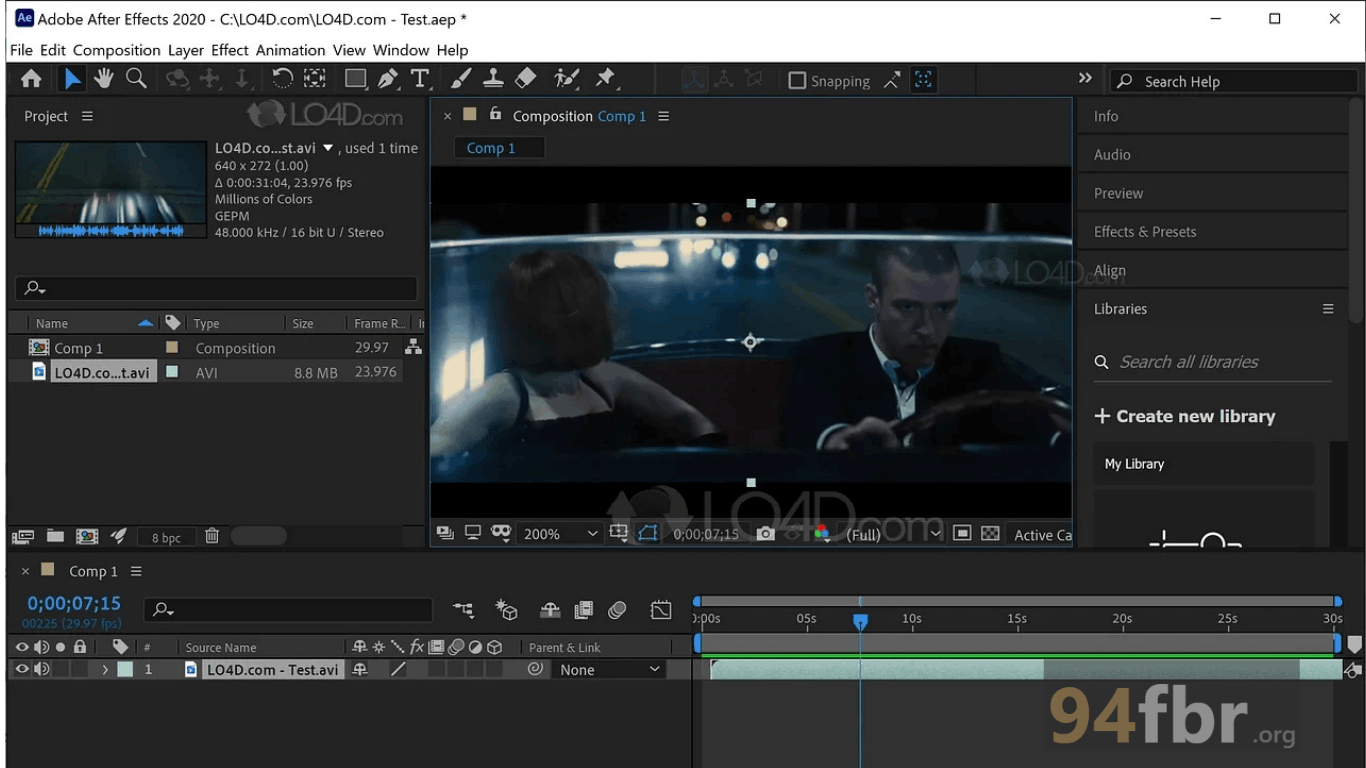Screen dimensions: 1366x768
Task: Open the (Full) resolution dropdown
Action: (x=894, y=534)
